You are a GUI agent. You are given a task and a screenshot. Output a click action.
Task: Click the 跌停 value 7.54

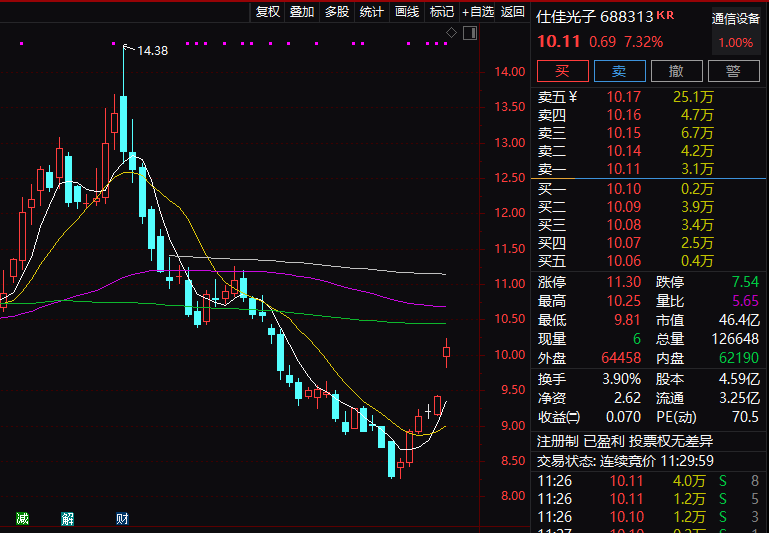pos(745,282)
